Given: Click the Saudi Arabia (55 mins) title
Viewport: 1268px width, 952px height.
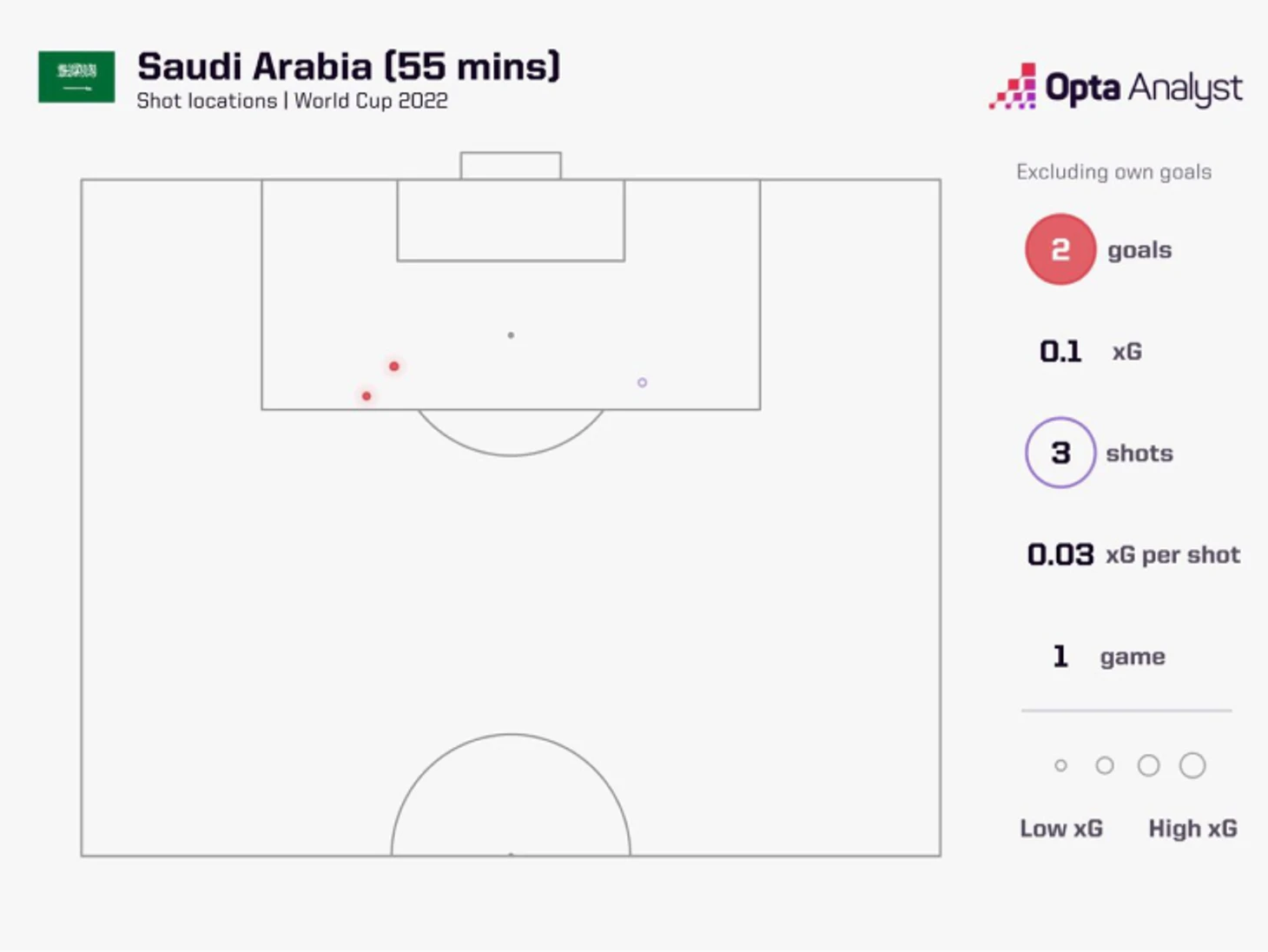Looking at the screenshot, I should (348, 66).
